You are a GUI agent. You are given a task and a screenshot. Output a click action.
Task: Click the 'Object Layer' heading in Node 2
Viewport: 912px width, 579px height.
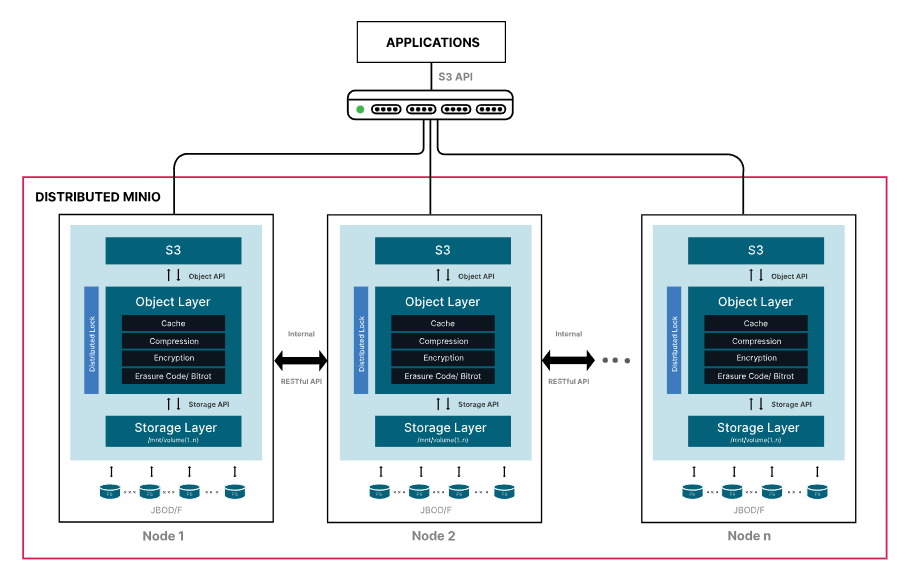coord(443,301)
